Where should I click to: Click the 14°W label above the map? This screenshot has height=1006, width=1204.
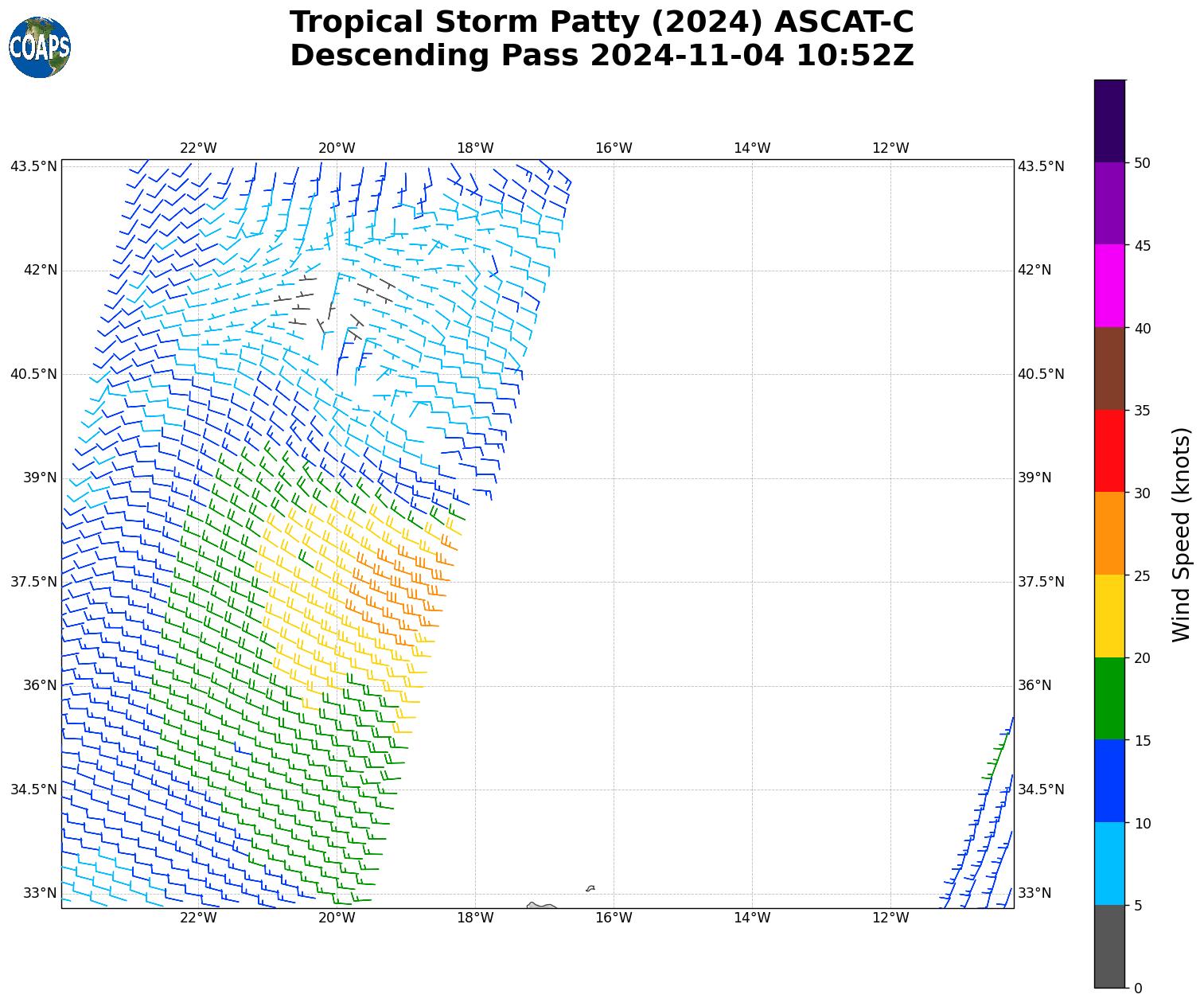pyautogui.click(x=752, y=148)
